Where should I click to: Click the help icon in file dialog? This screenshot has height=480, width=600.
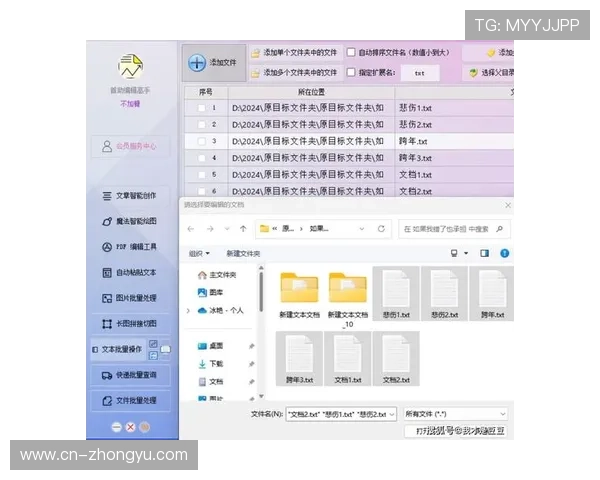(x=506, y=254)
